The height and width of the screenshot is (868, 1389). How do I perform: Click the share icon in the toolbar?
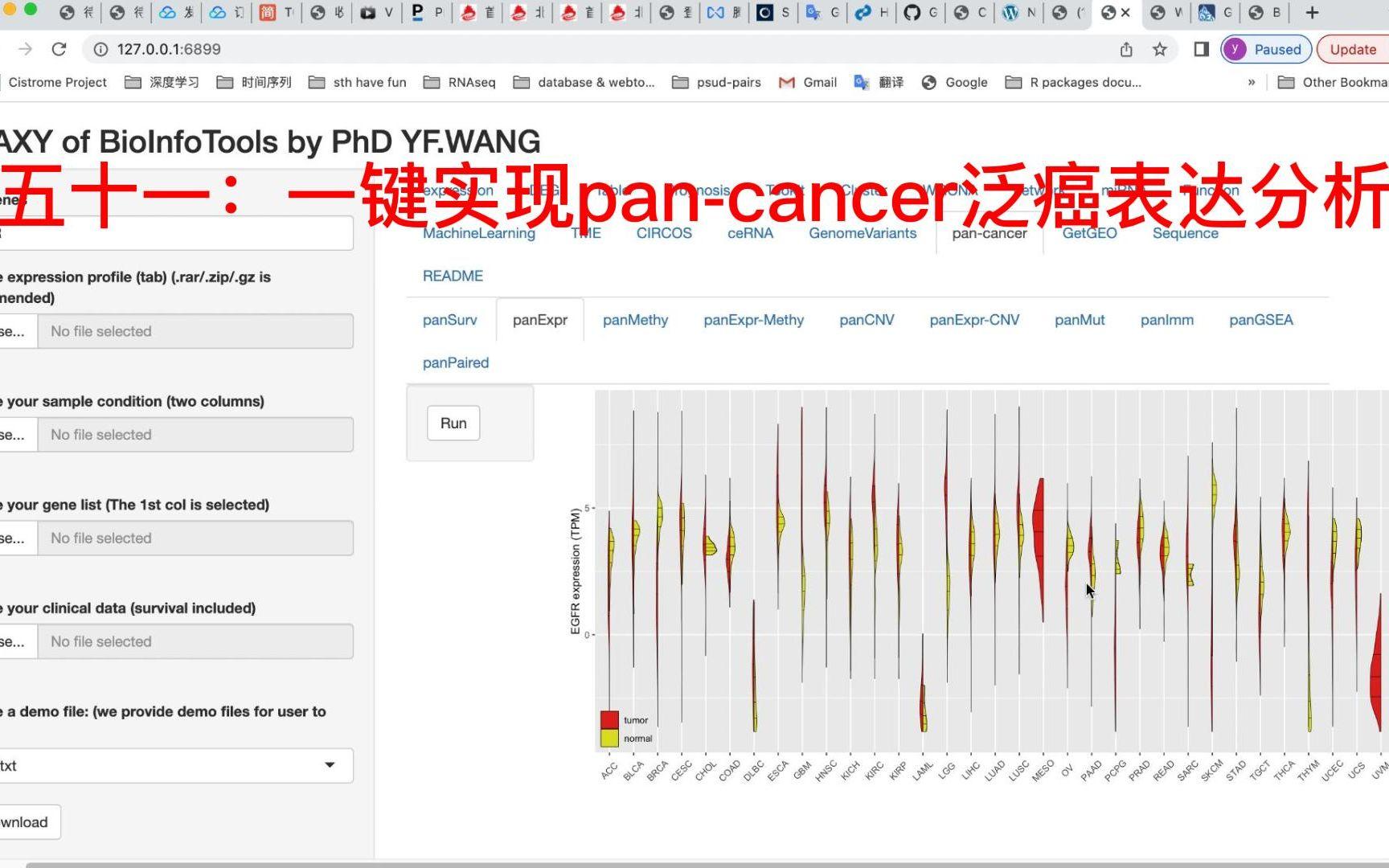pyautogui.click(x=1127, y=49)
